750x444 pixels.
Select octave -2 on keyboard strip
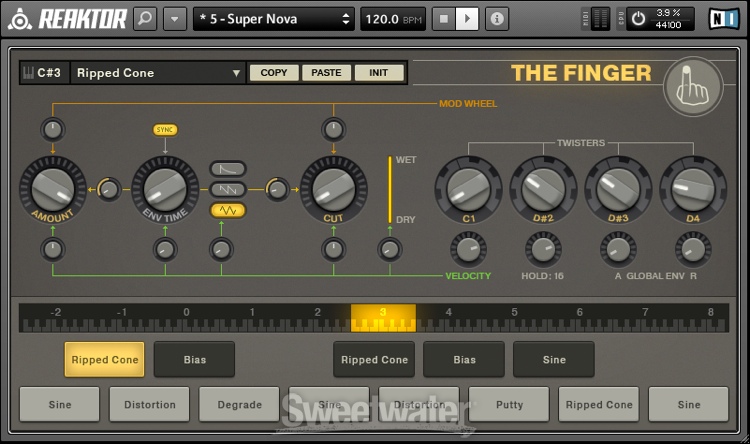point(55,318)
